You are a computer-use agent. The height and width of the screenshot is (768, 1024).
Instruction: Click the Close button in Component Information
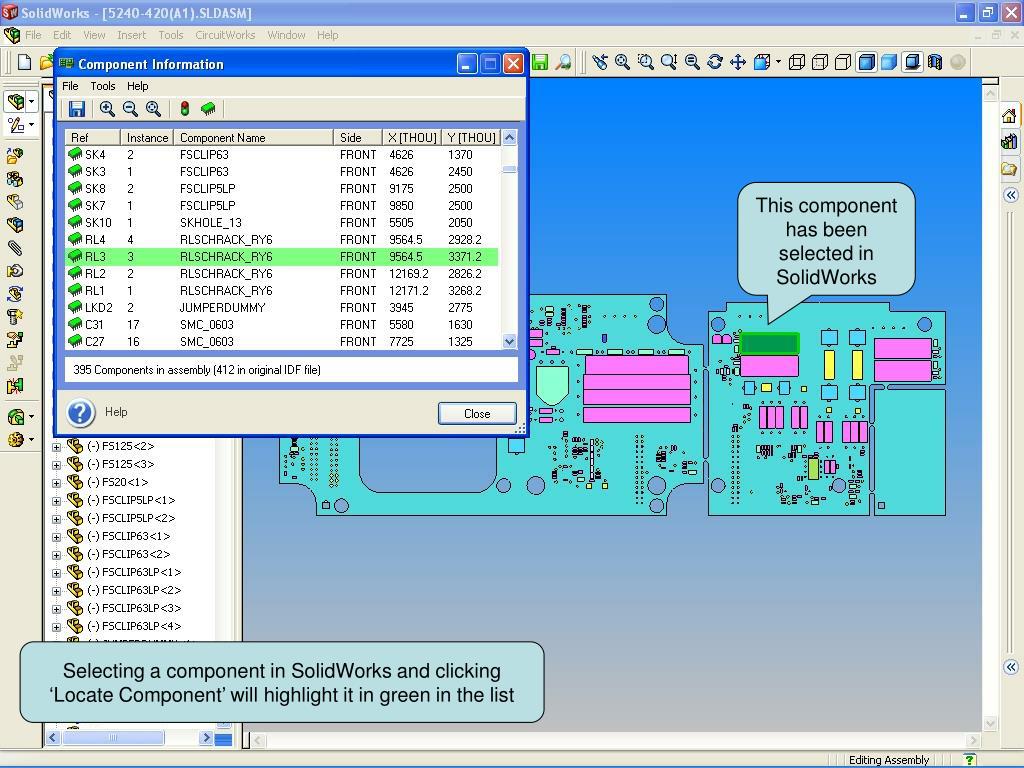tap(477, 413)
